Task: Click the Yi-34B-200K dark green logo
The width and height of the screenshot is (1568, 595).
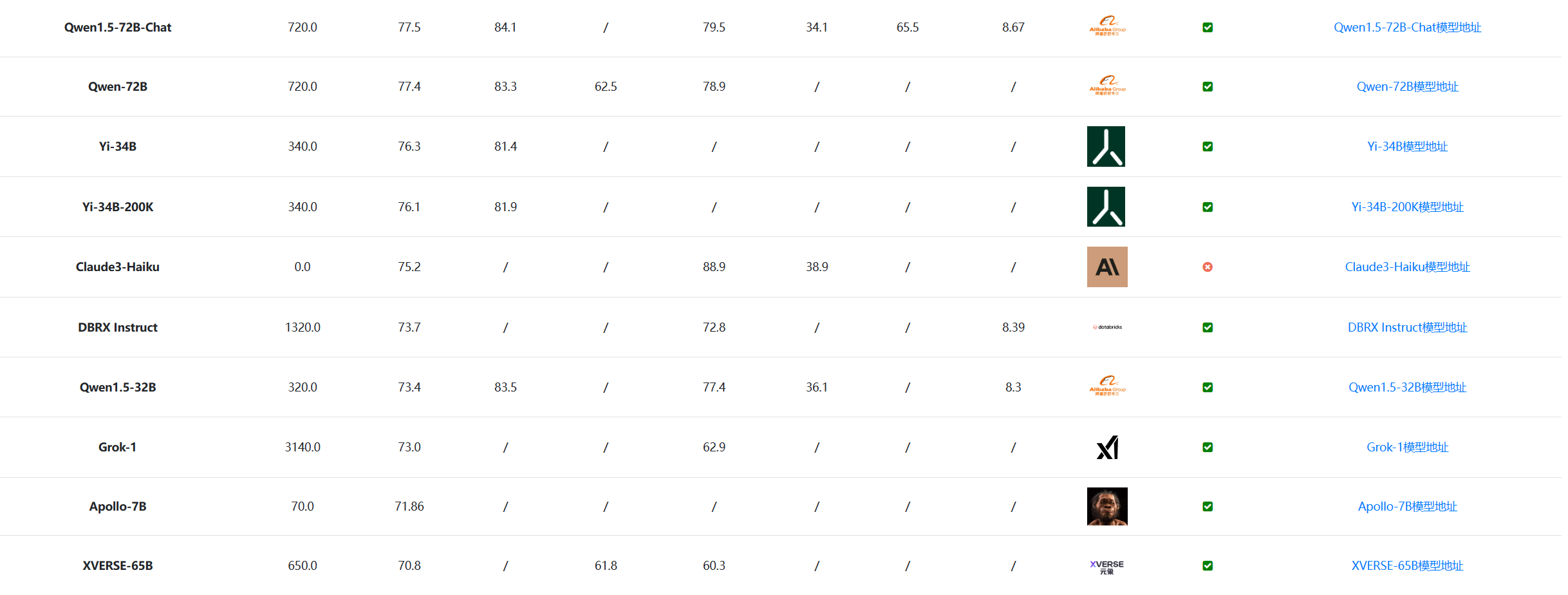Action: click(1106, 207)
